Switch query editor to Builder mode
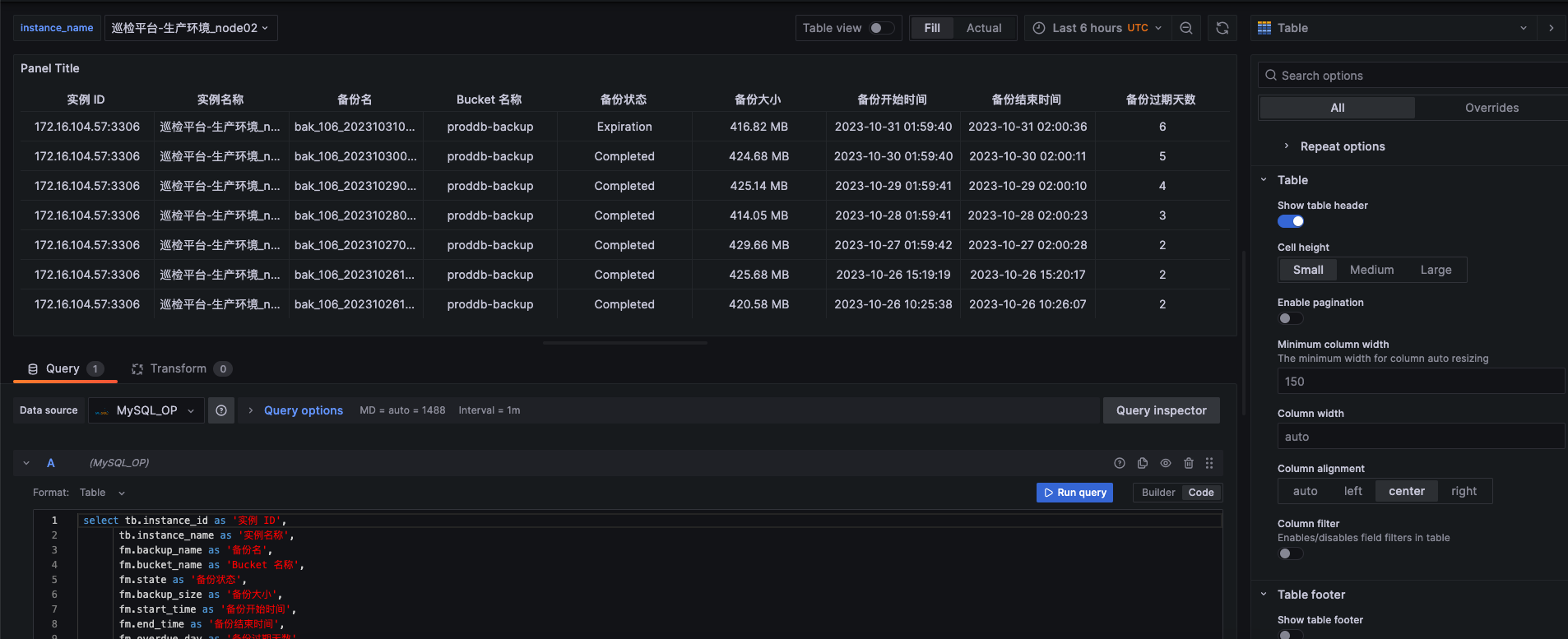The image size is (1568, 639). point(1158,493)
